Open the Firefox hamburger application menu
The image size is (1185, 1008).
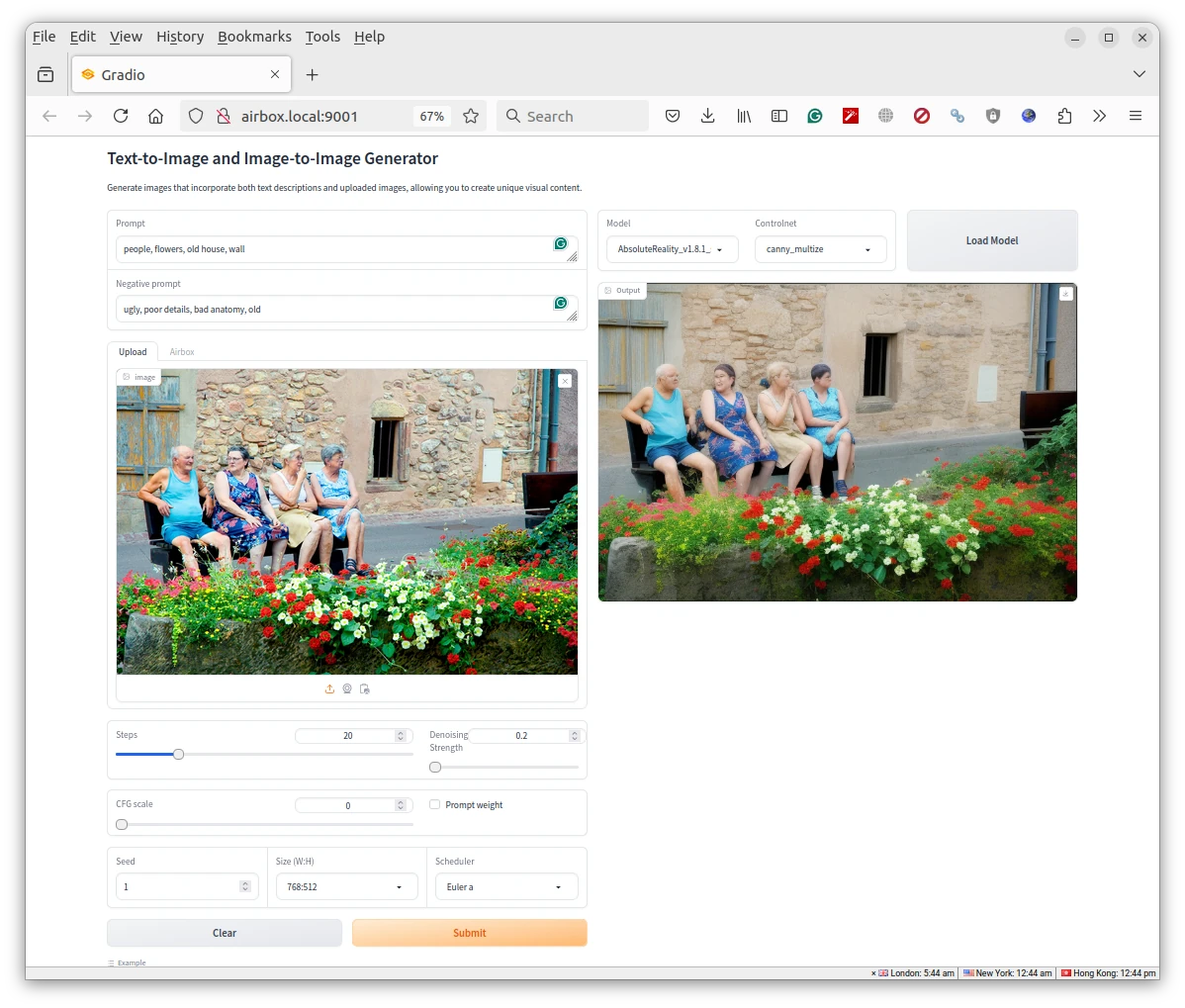(1136, 117)
